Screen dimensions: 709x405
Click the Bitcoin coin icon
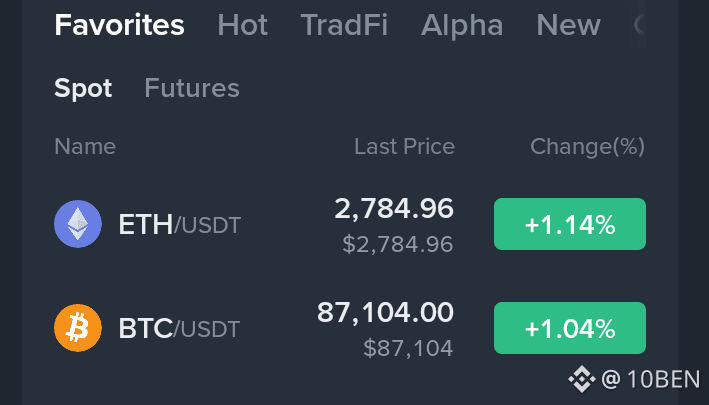(78, 328)
